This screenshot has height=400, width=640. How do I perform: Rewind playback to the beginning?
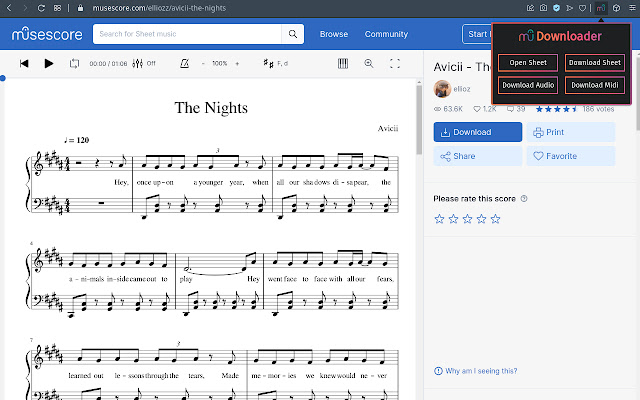point(24,64)
